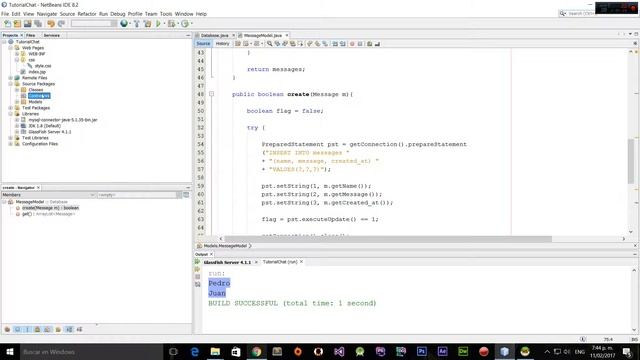The height and width of the screenshot is (360, 640).
Task: Click the Search field at top right
Action: [x=580, y=13]
